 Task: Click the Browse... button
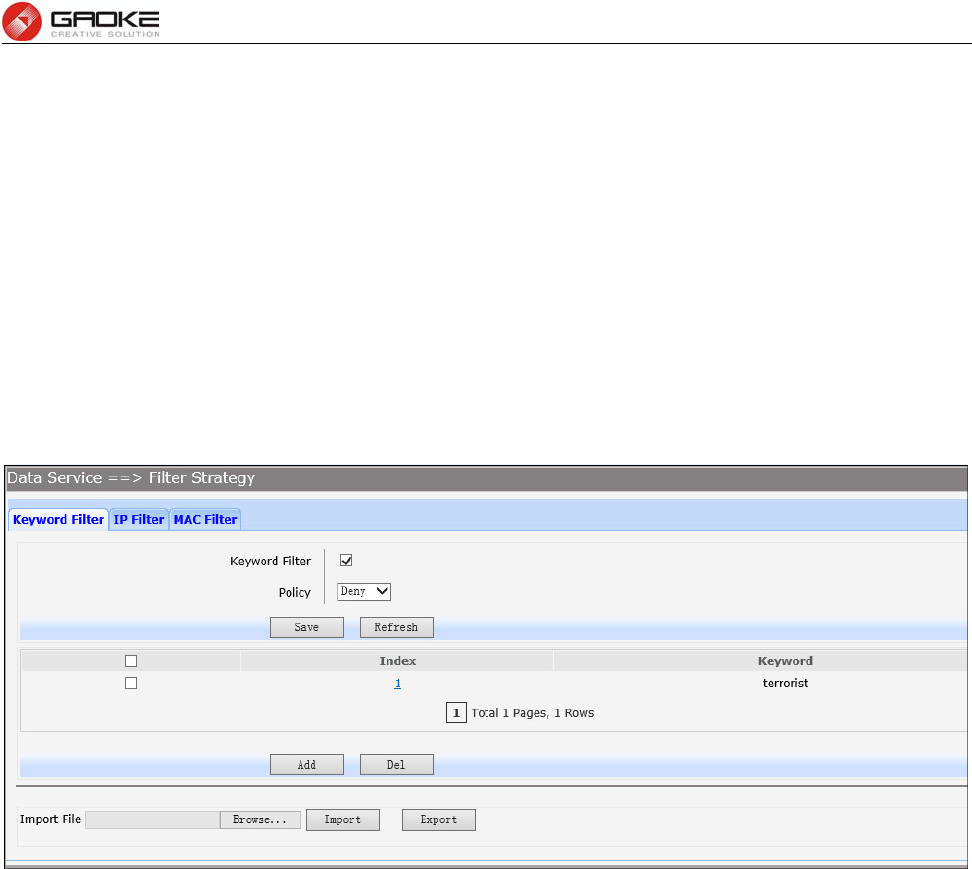click(260, 819)
